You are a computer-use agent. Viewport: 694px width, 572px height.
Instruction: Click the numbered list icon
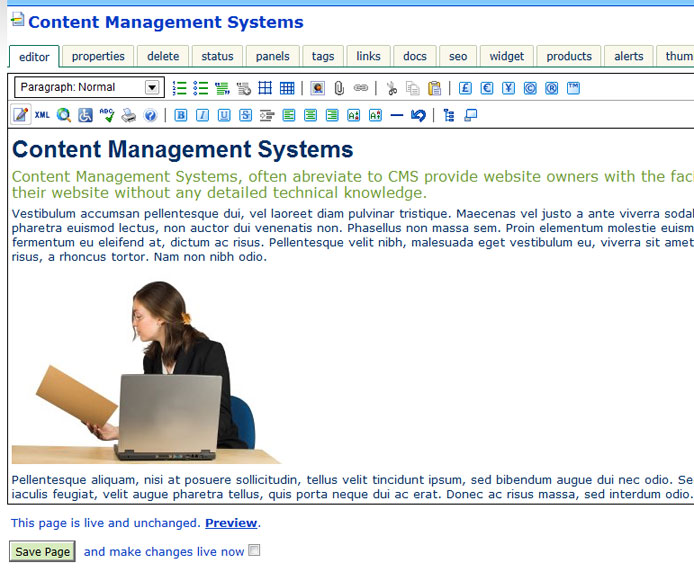coord(180,88)
